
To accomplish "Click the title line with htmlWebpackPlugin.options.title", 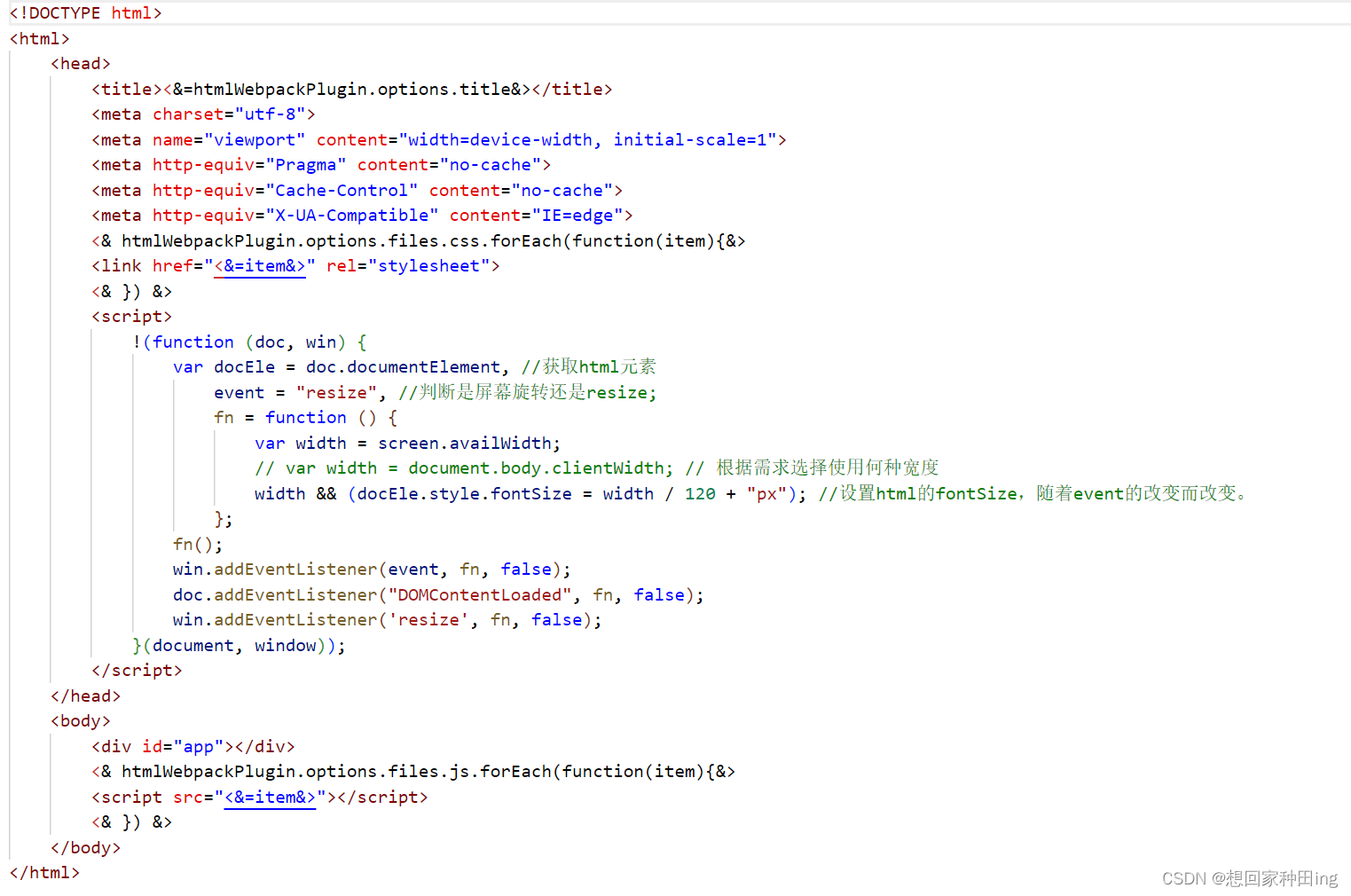I will click(x=352, y=90).
